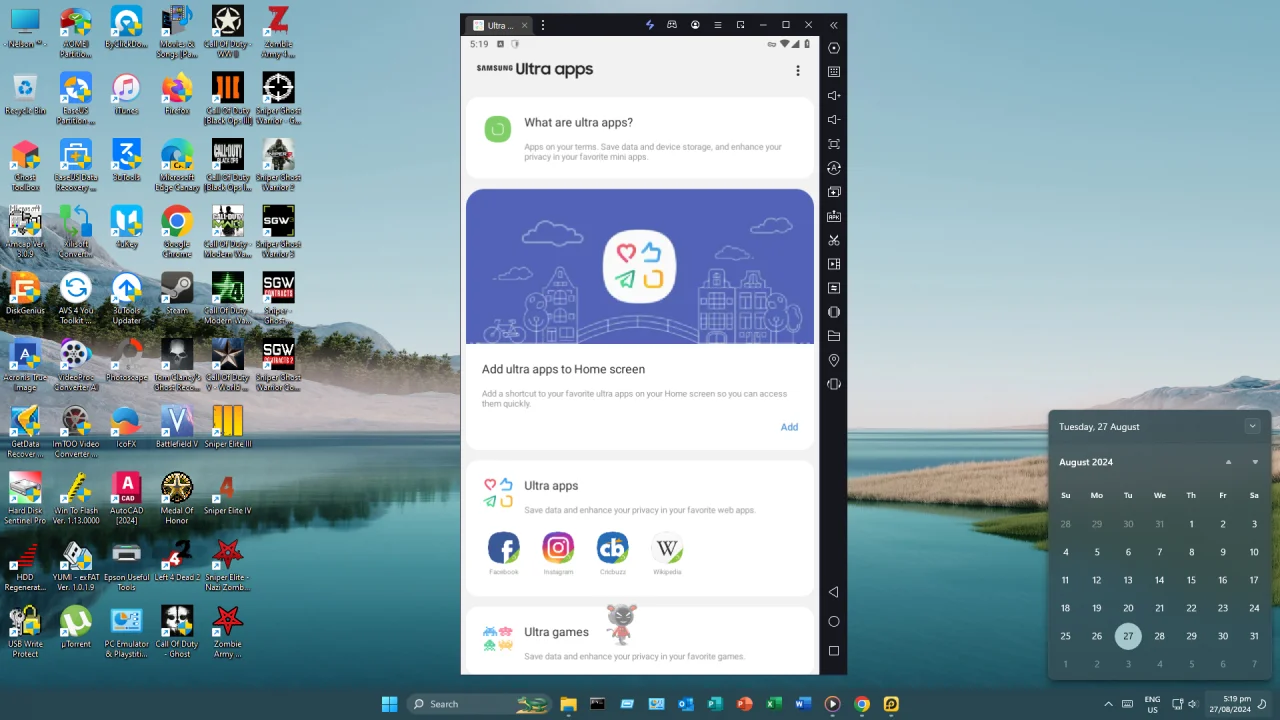Open the Ultra games section heading
Image resolution: width=1280 pixels, height=720 pixels.
coord(556,632)
